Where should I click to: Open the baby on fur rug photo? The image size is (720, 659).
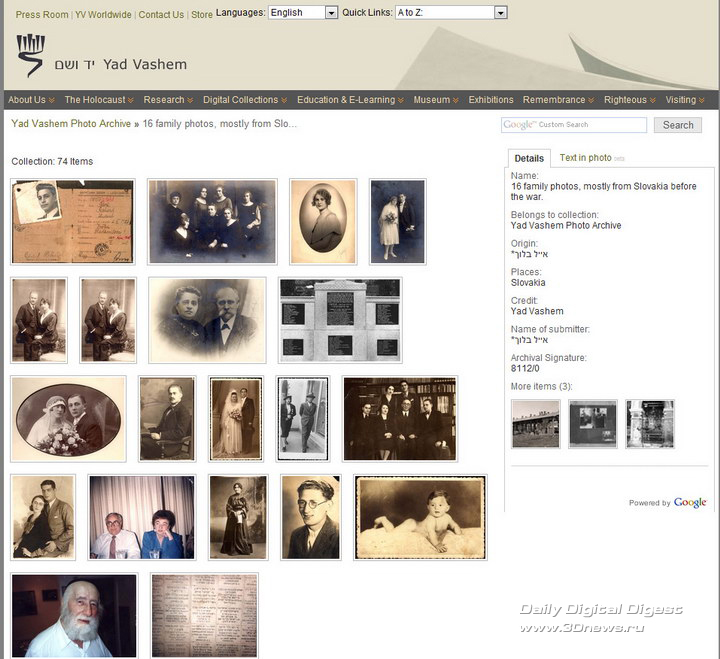(420, 517)
